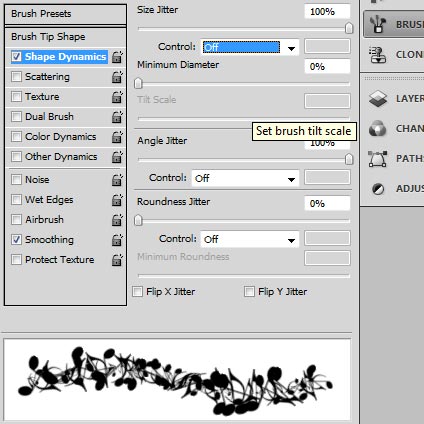Click the Minimum Diameter slider handle
Image resolution: width=424 pixels, height=424 pixels.
point(138,83)
